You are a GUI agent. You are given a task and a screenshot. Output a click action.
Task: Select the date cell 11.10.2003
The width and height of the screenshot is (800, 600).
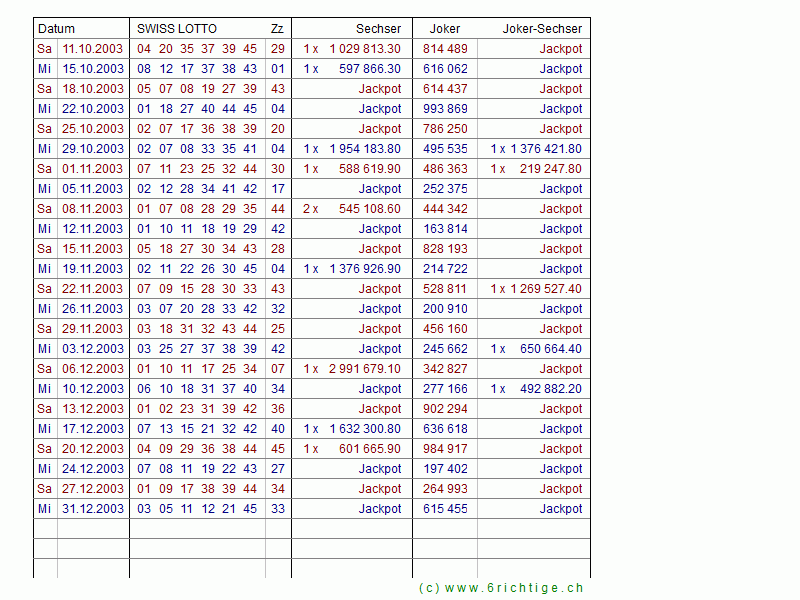(x=93, y=49)
